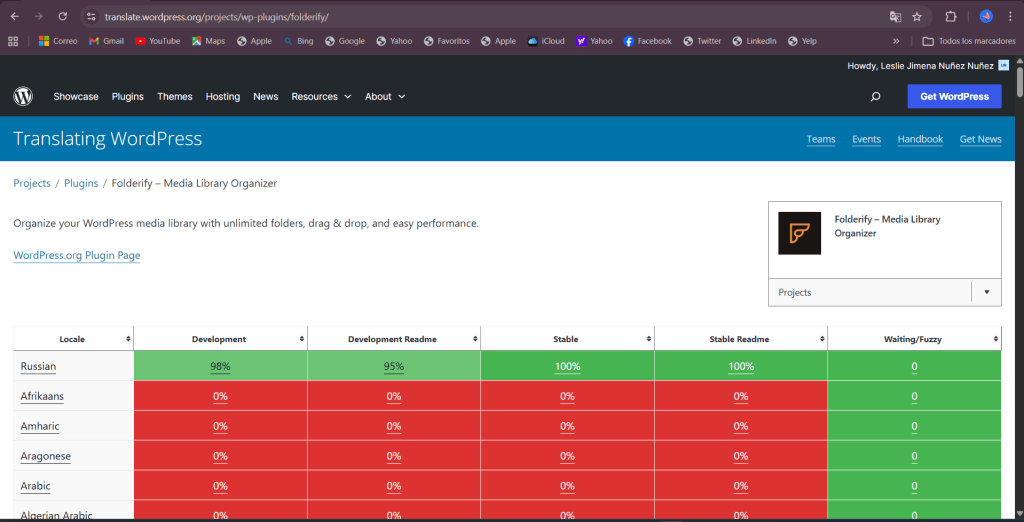1024x522 pixels.
Task: Open the WordPress.org Plugin Page link
Action: (x=77, y=256)
